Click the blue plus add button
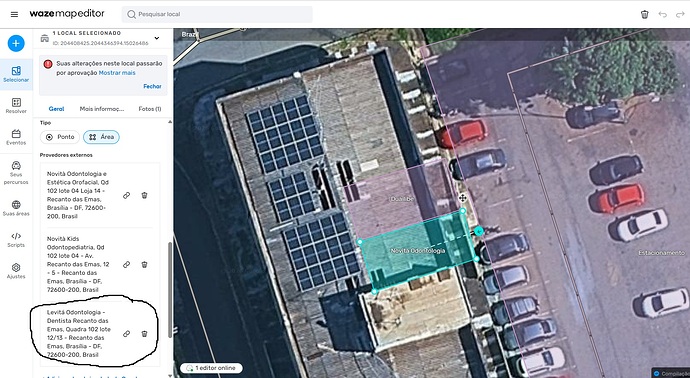Image resolution: width=690 pixels, height=378 pixels. pos(16,43)
